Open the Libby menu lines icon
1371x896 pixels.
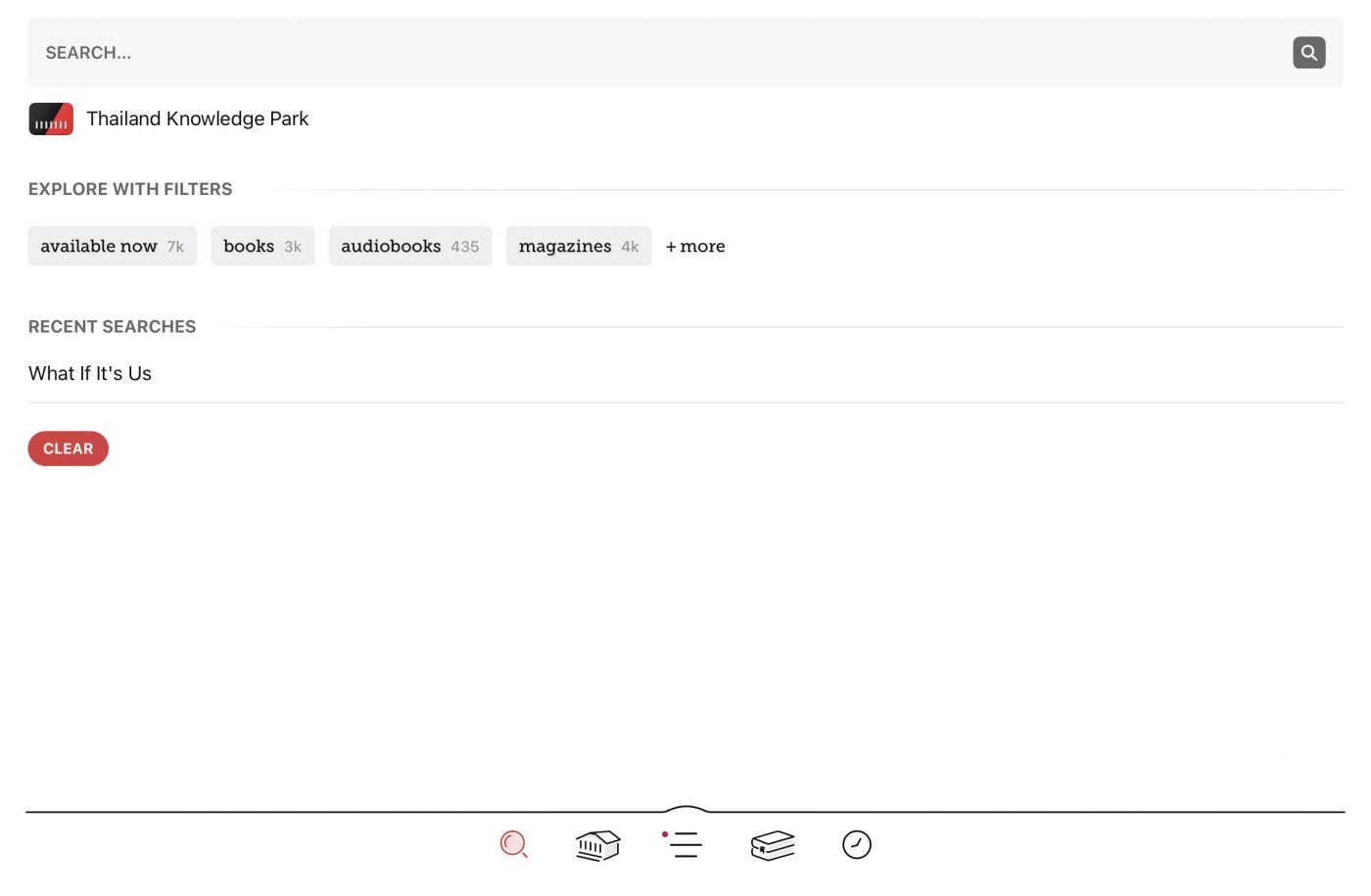tap(685, 845)
